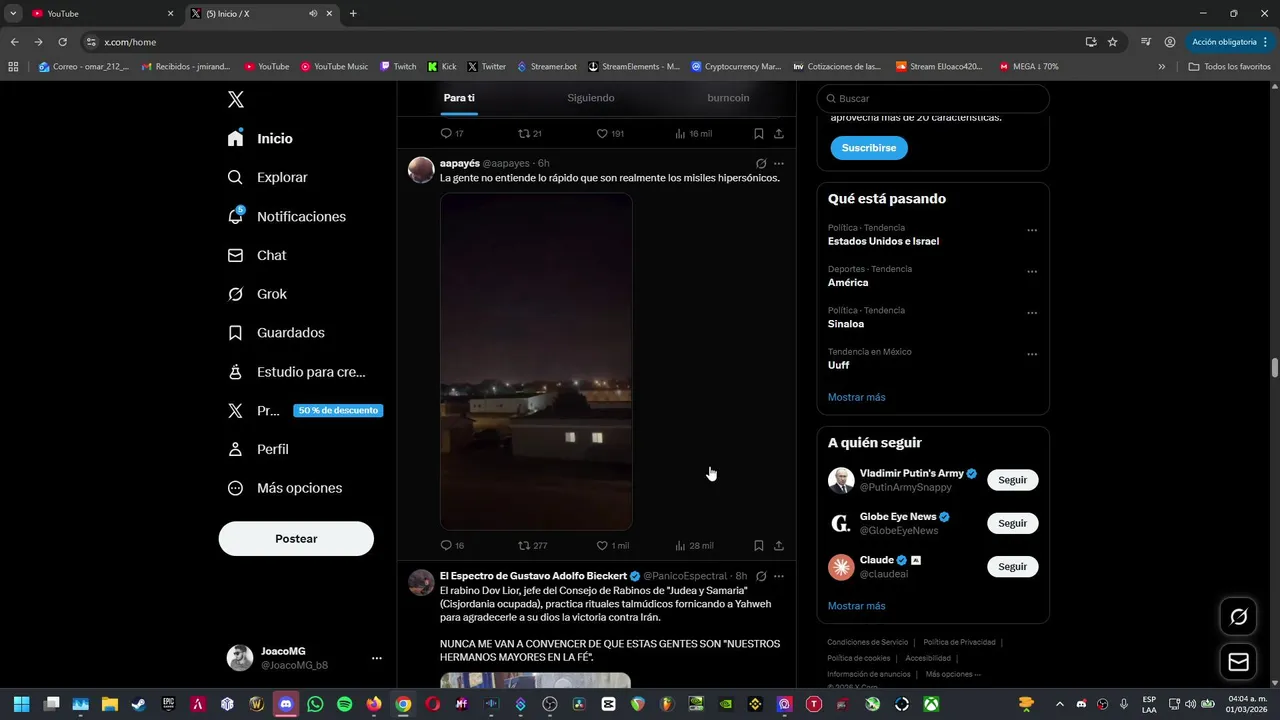Open Twitch bookmark in bookmarks bar

[398, 67]
